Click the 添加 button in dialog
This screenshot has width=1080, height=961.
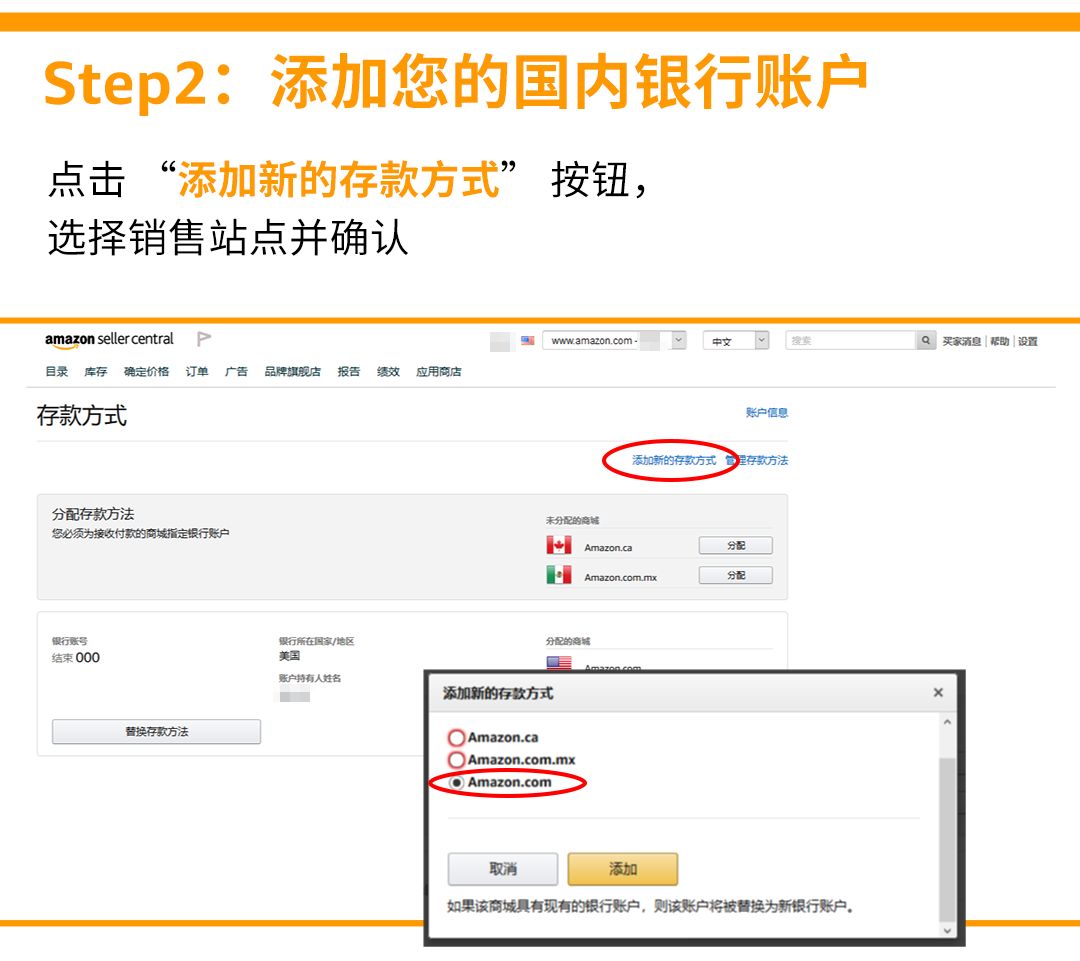623,869
